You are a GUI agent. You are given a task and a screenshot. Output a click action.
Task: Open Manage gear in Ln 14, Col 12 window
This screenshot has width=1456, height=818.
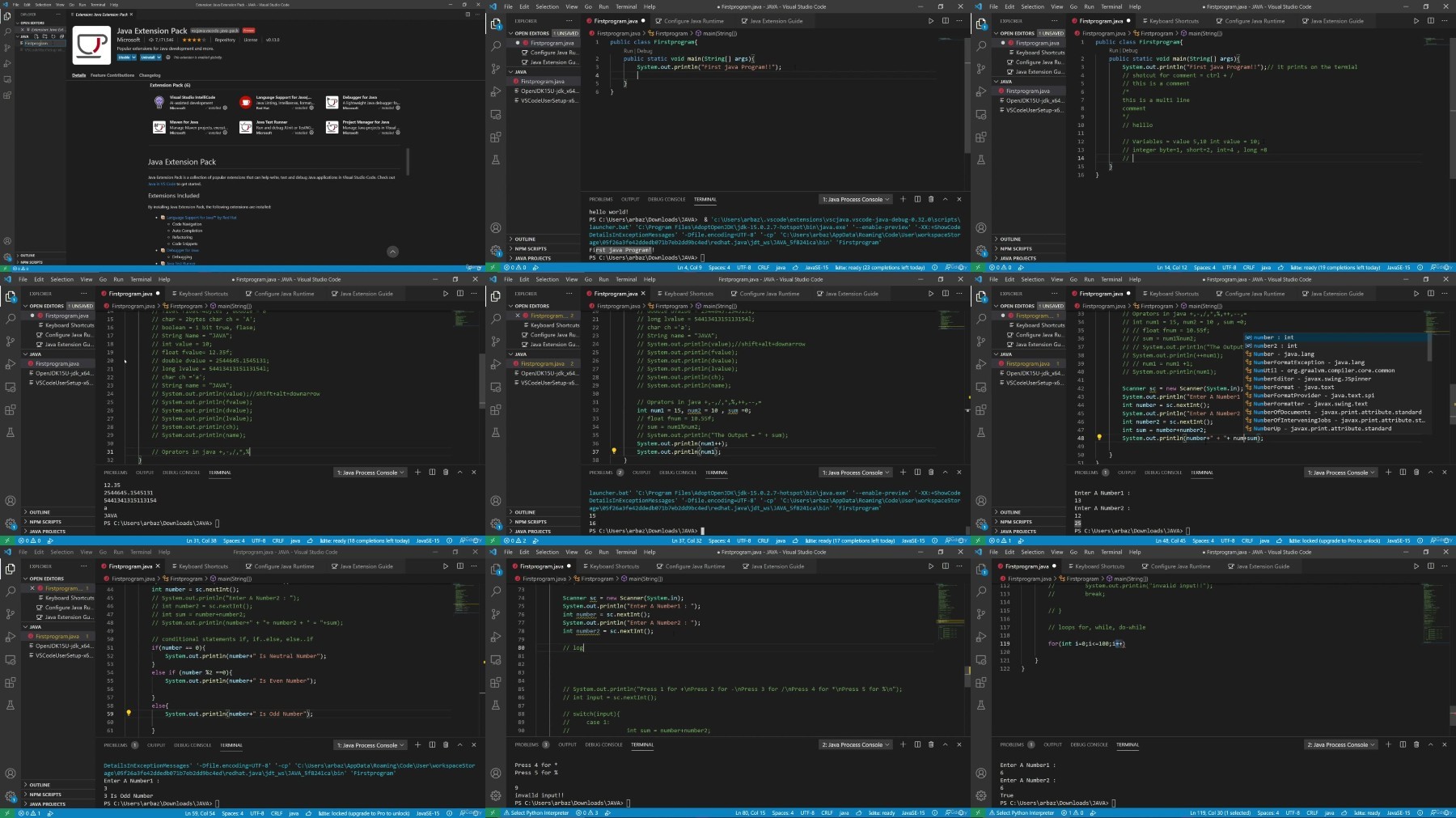coord(981,251)
